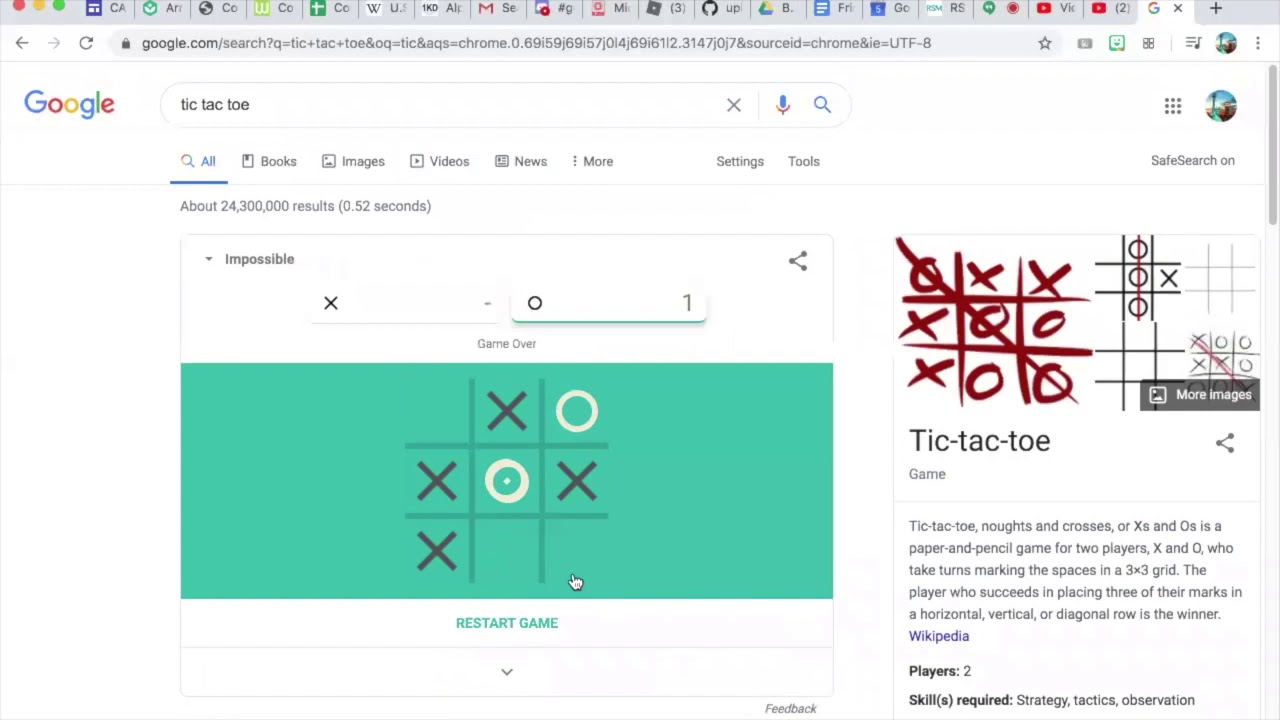Go to Google homepage via logo

tap(70, 104)
